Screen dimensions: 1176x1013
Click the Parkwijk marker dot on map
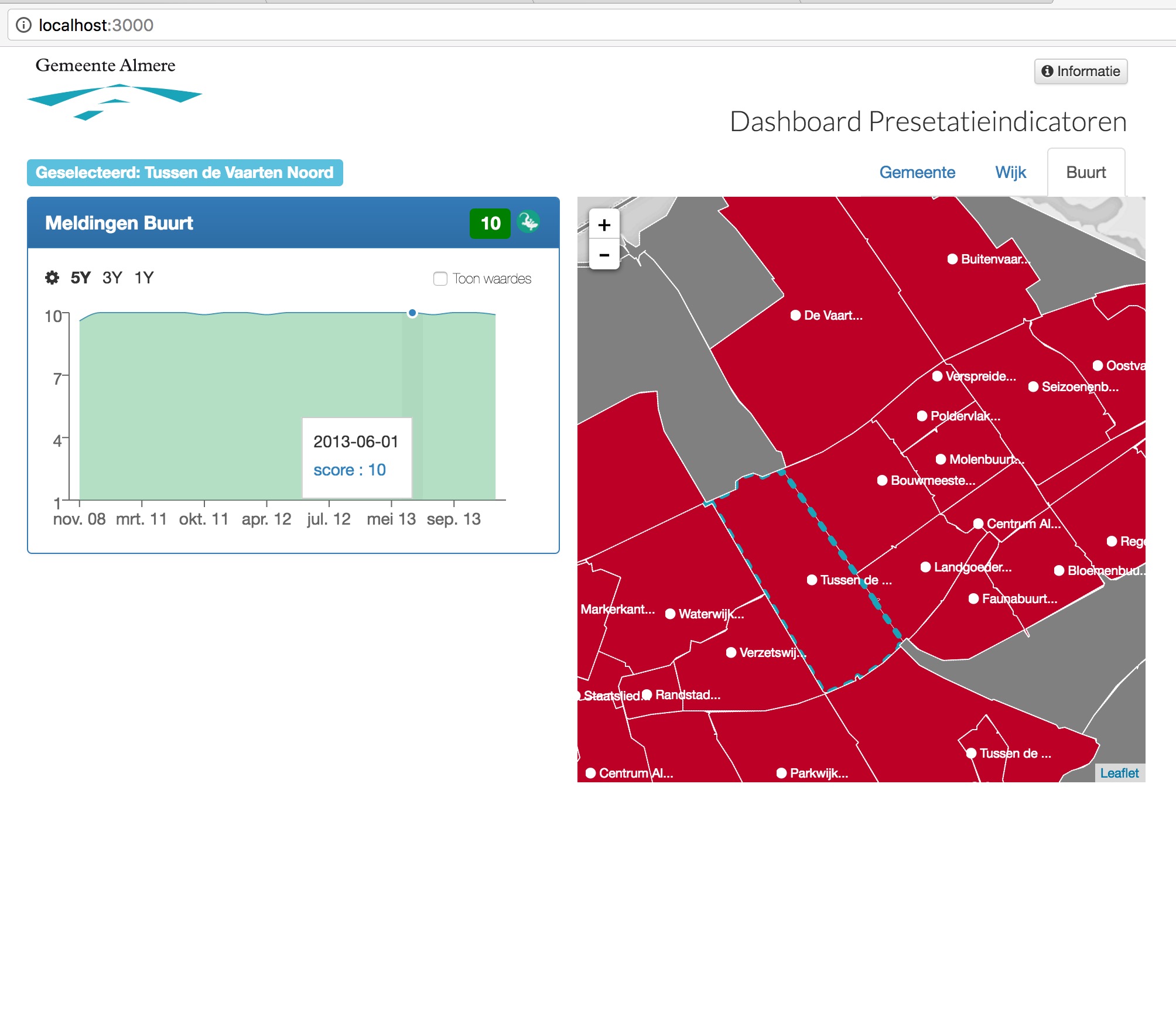(781, 773)
